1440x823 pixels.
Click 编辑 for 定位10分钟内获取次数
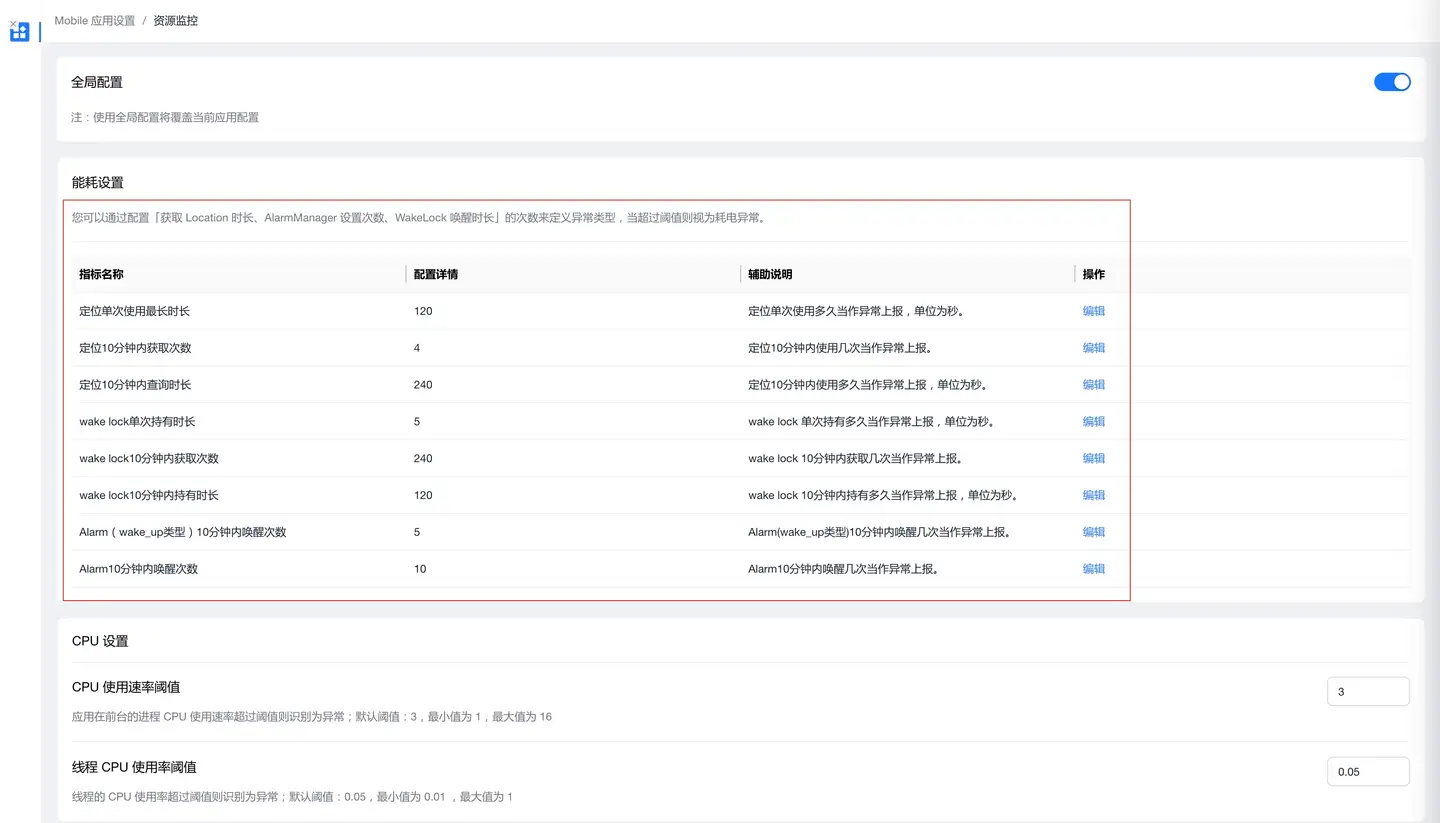point(1093,348)
